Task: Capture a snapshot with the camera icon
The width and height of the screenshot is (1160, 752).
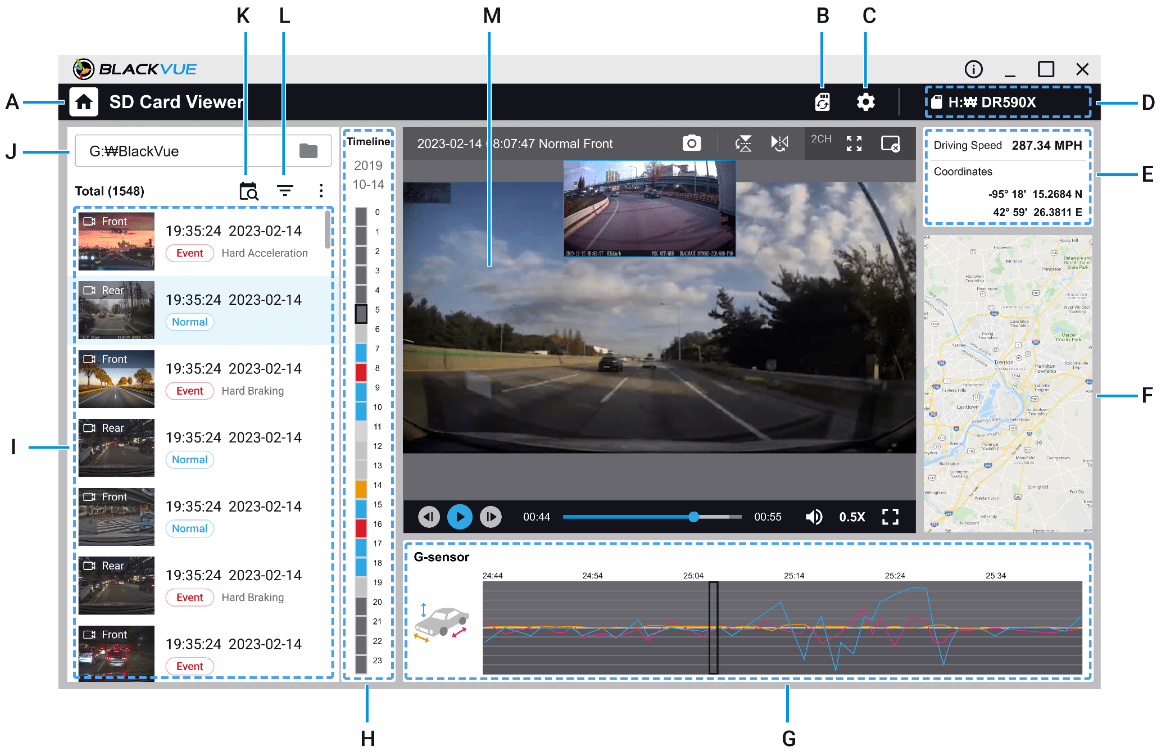Action: pyautogui.click(x=691, y=143)
